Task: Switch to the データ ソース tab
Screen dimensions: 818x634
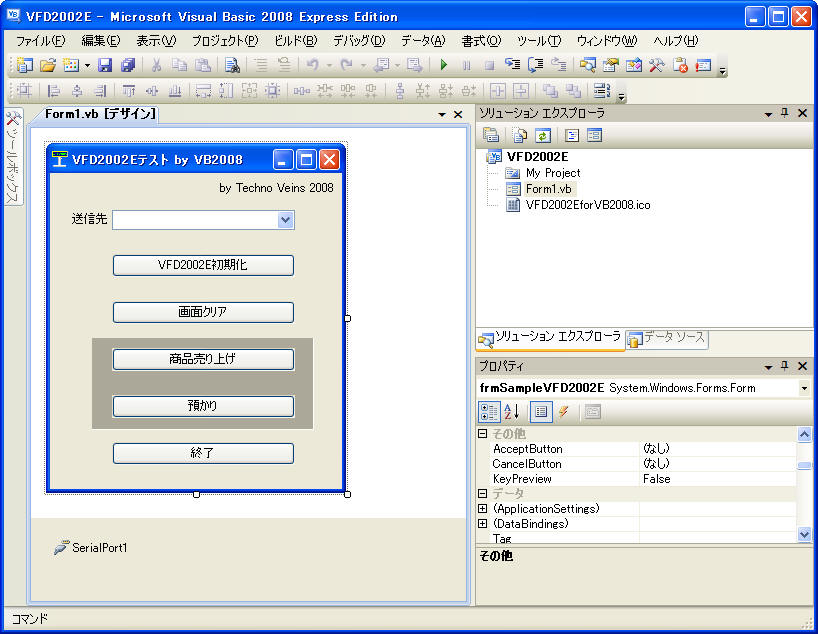Action: coord(667,339)
